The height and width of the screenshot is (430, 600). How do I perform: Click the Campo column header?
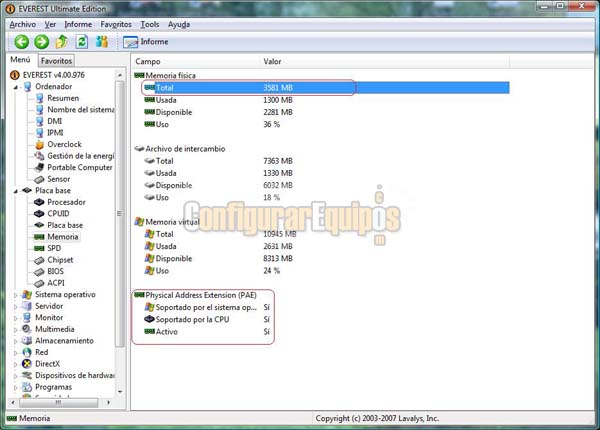(x=195, y=62)
